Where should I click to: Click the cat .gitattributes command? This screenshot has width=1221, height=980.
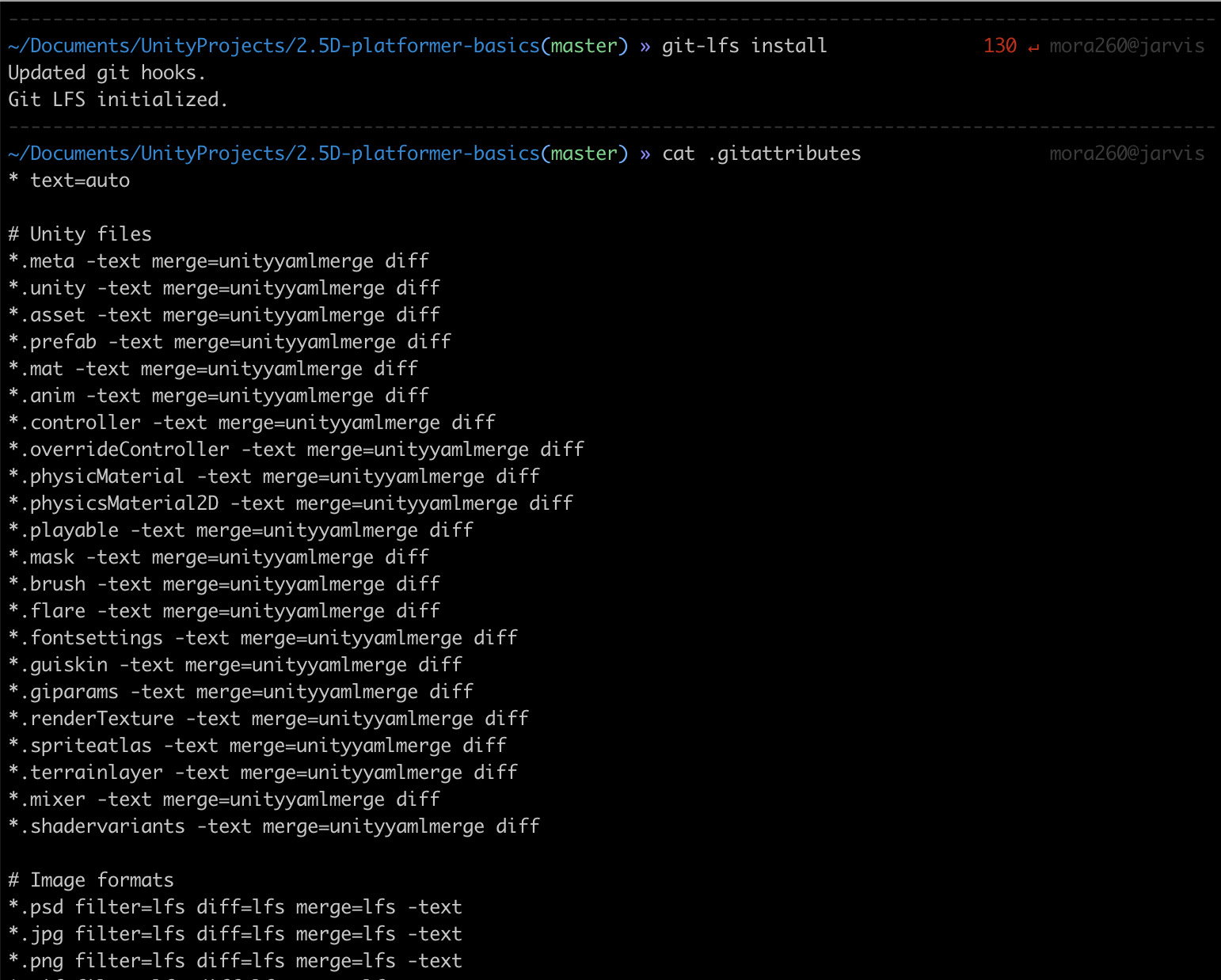pyautogui.click(x=762, y=154)
